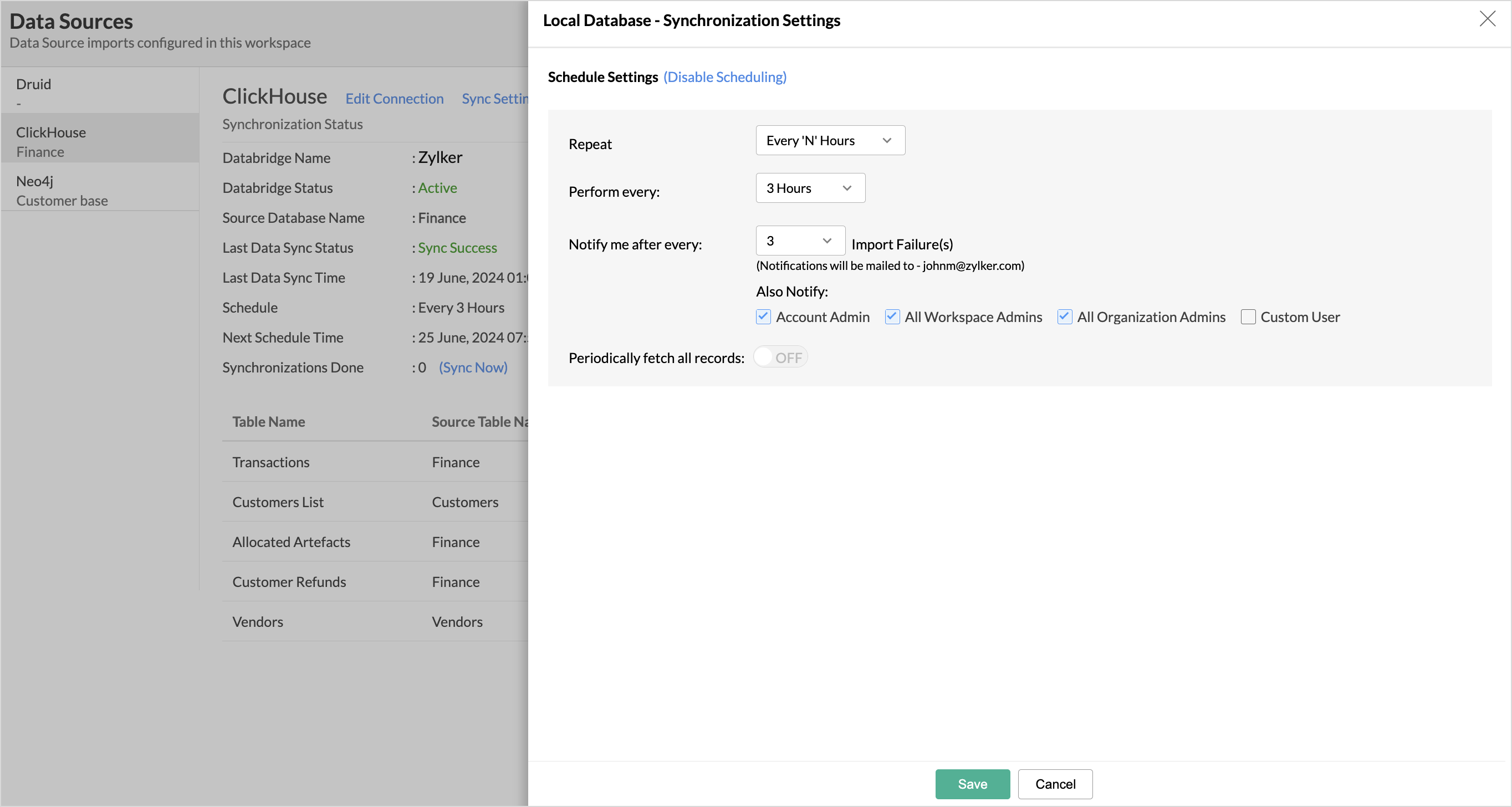
Task: Open the import failures count dropdown
Action: click(799, 241)
